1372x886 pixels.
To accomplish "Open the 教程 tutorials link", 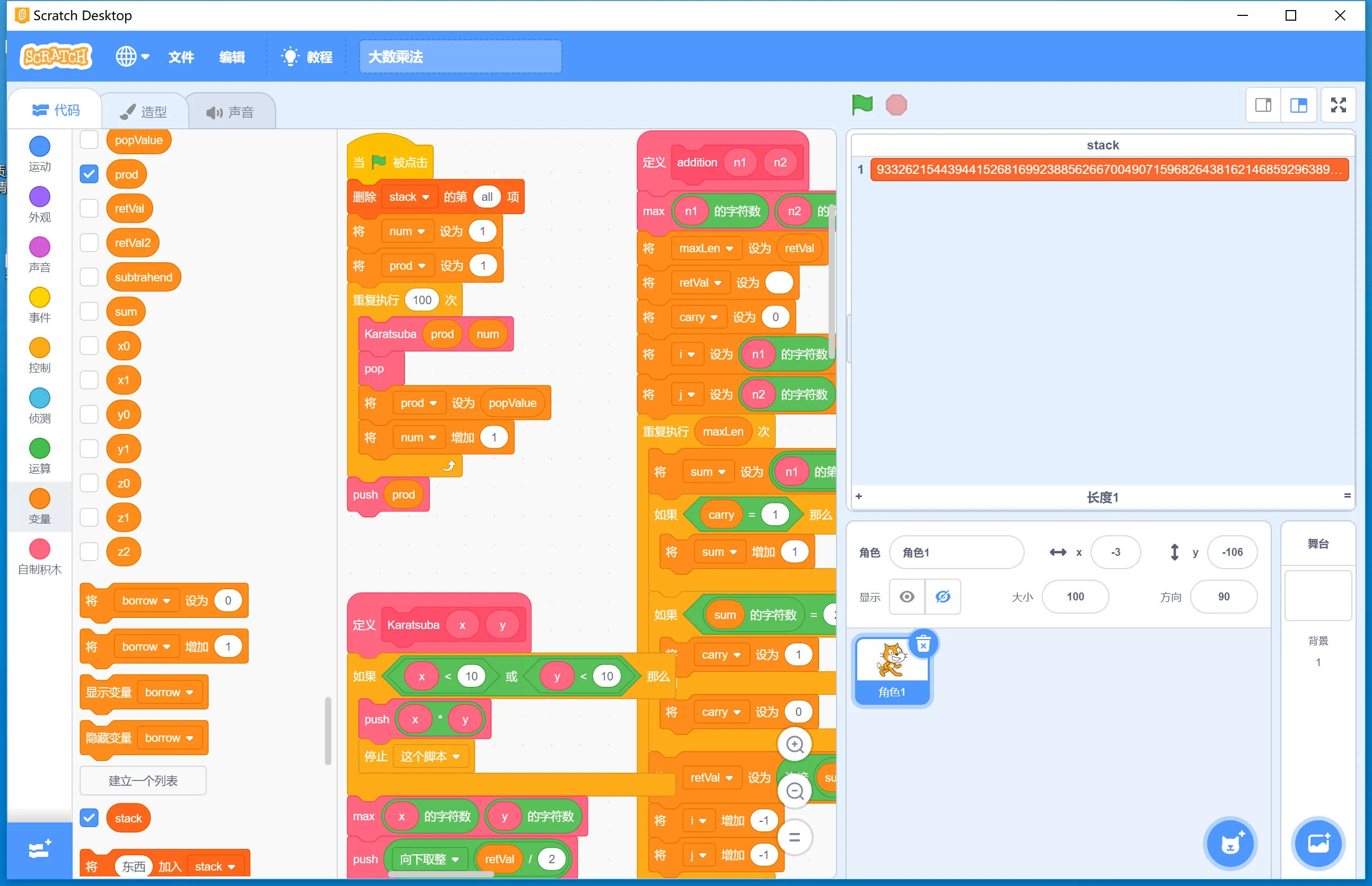I will 307,57.
